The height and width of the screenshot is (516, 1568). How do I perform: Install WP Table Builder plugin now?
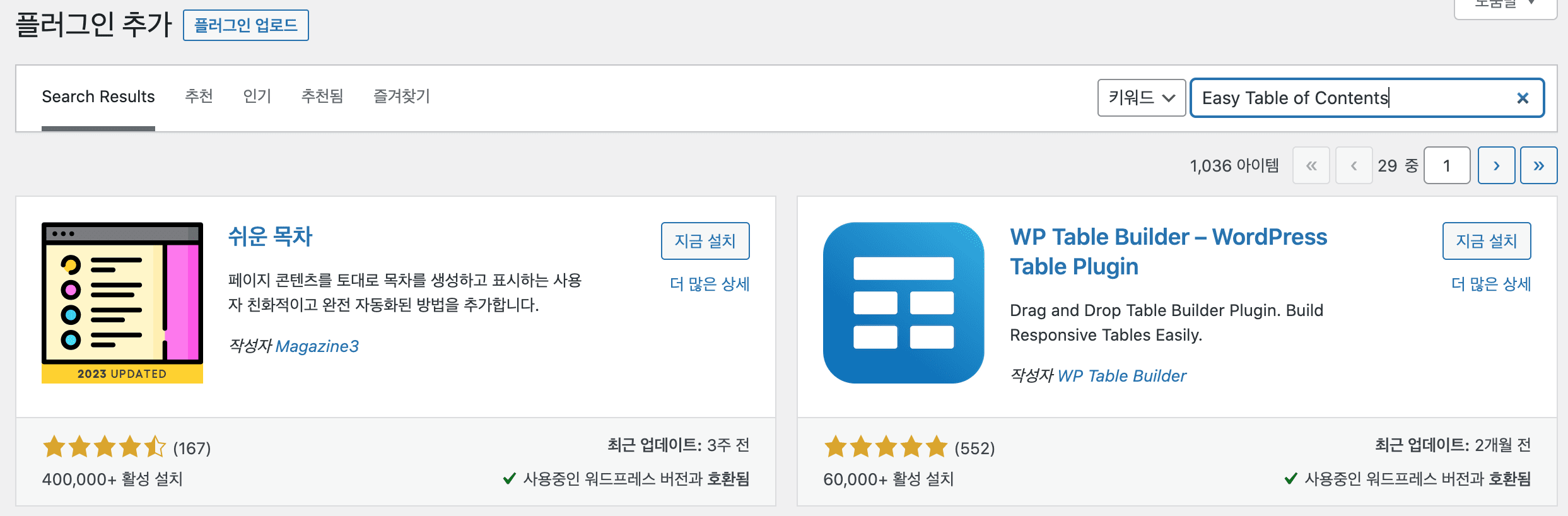pyautogui.click(x=1487, y=241)
